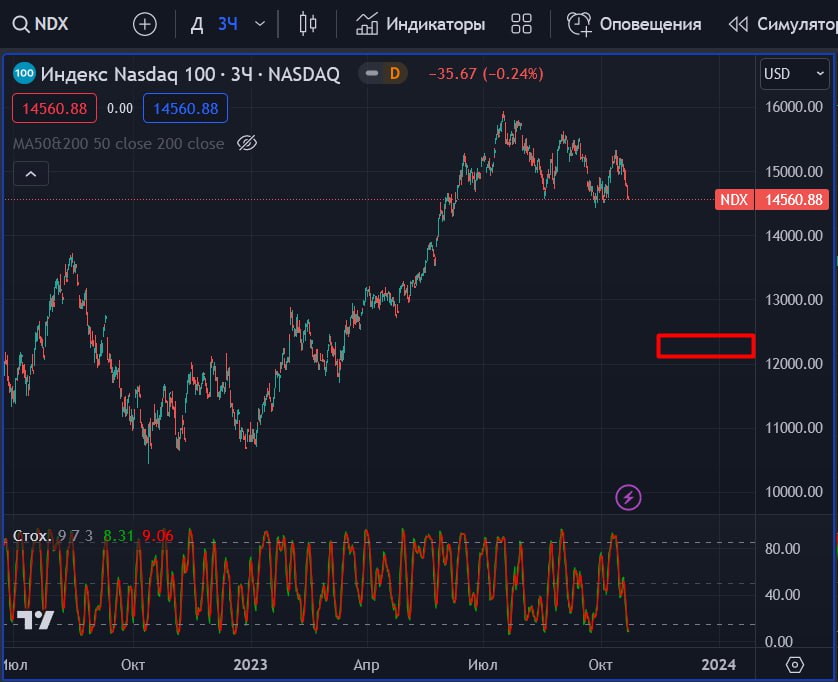Start the bar replay Симулятор
The height and width of the screenshot is (682, 838).
783,24
